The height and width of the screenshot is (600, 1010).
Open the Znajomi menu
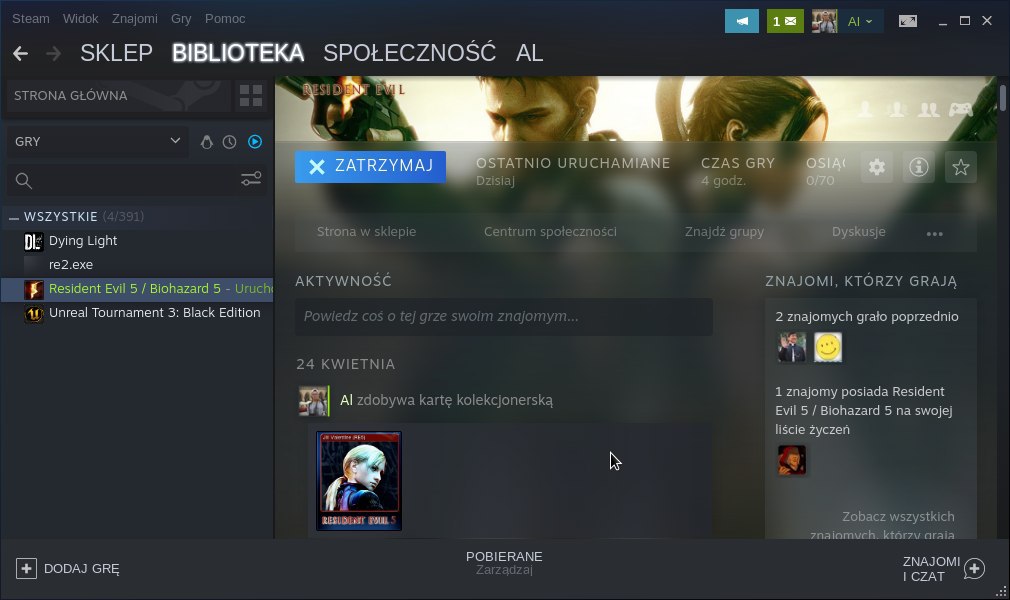135,19
